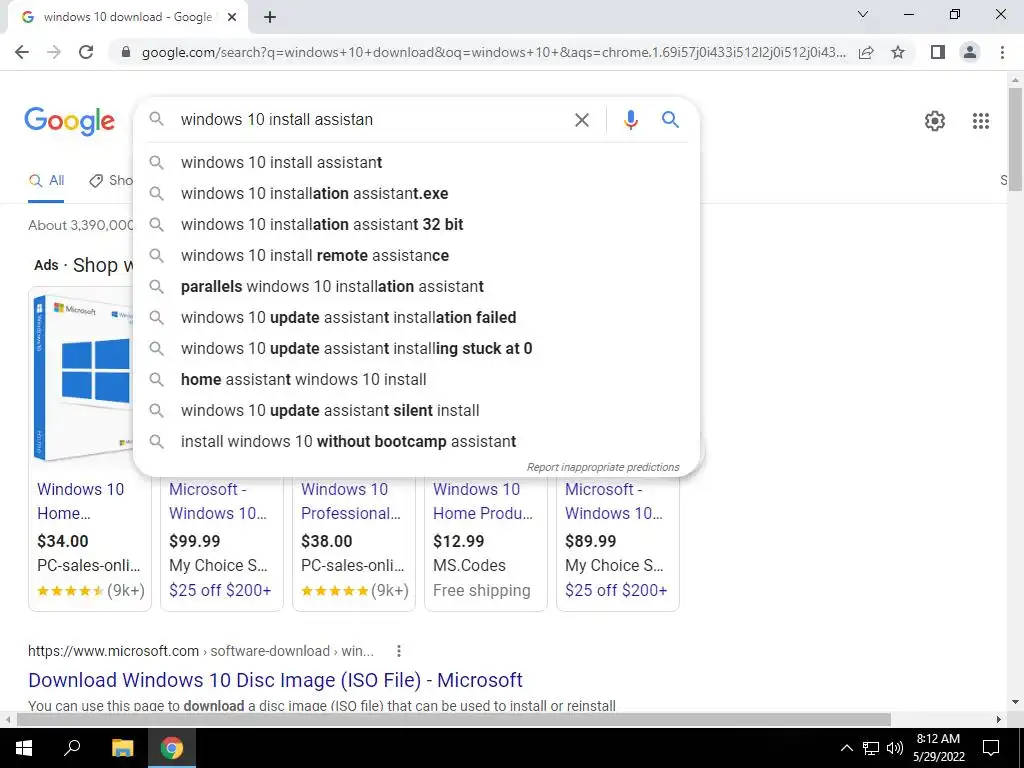Click the horizontal page scrollbar
Image resolution: width=1024 pixels, height=768 pixels.
[453, 720]
